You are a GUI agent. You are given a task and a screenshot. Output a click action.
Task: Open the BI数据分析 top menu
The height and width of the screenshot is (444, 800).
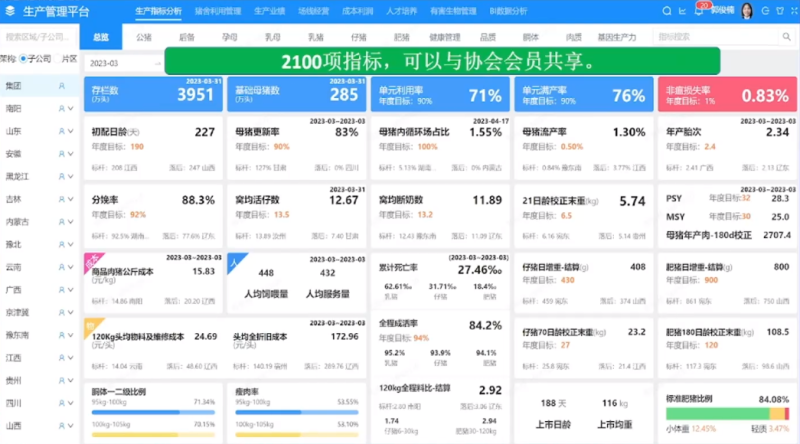pyautogui.click(x=508, y=11)
